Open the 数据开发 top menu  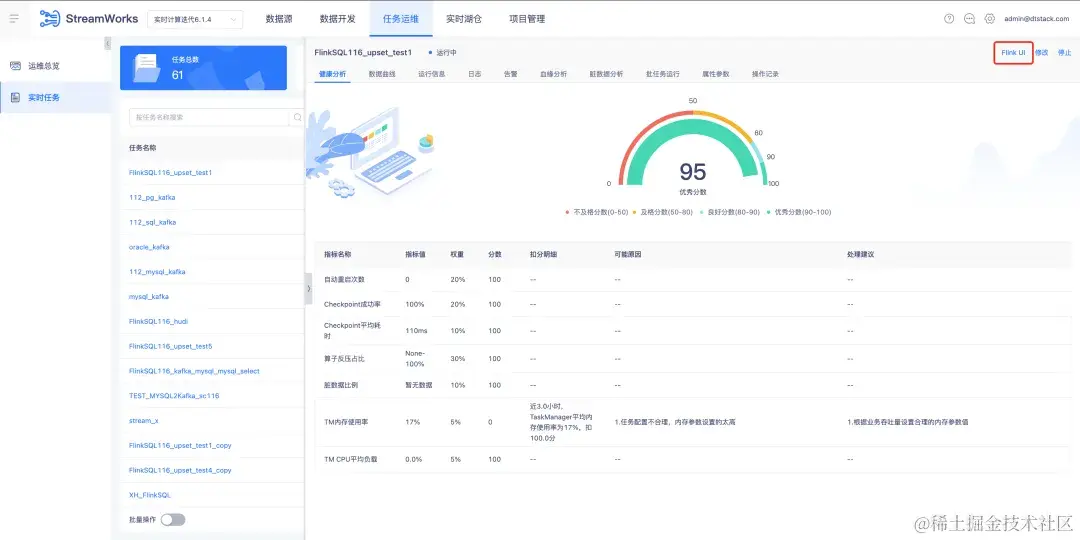[338, 19]
